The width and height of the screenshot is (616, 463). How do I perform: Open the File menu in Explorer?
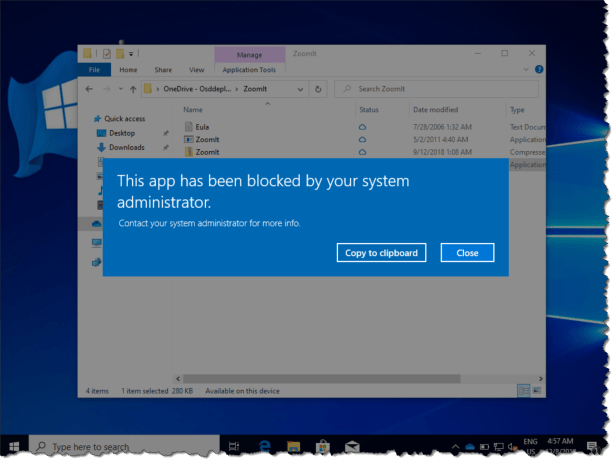tap(93, 70)
